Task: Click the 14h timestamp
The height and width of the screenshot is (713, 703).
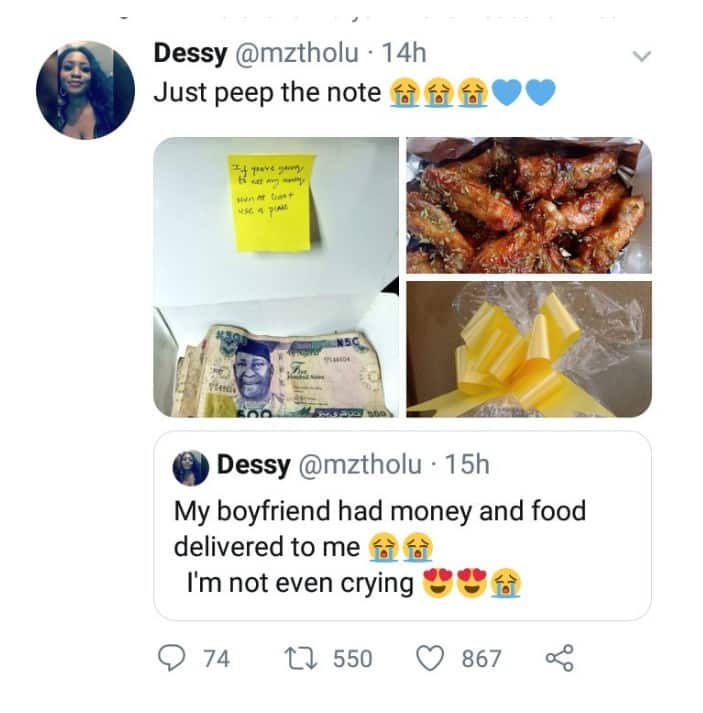Action: (x=402, y=55)
